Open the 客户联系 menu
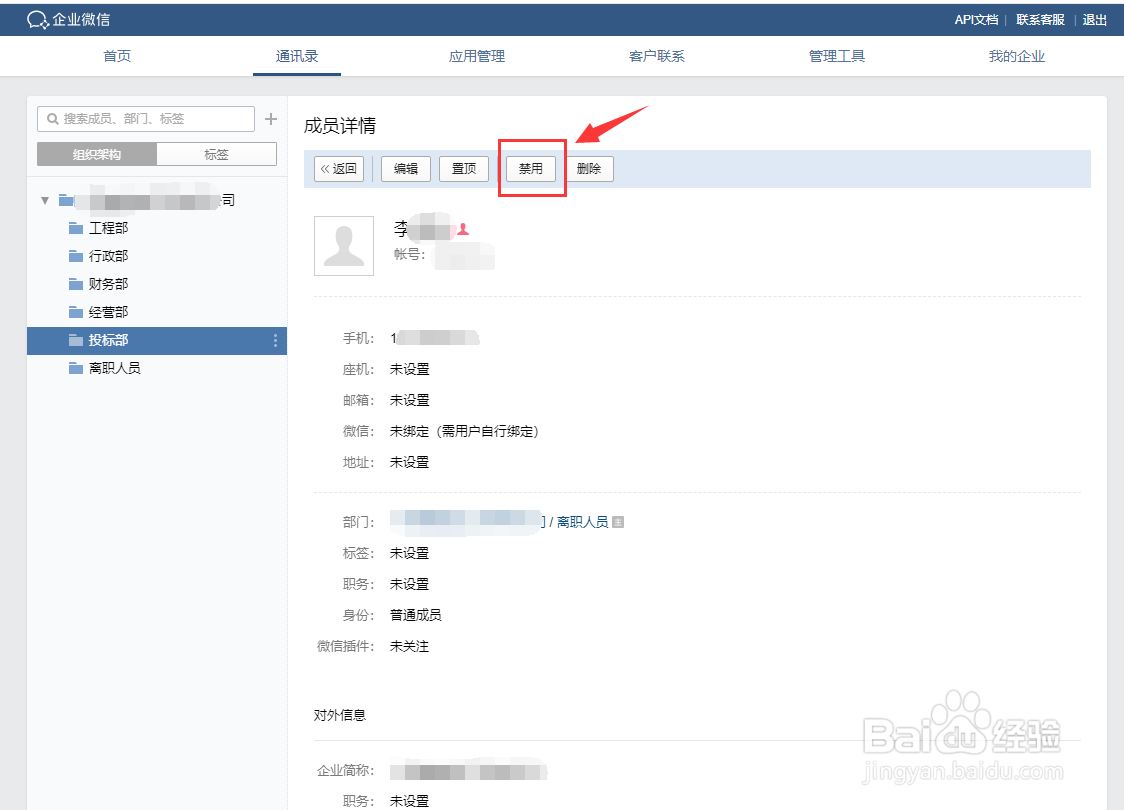 [657, 56]
